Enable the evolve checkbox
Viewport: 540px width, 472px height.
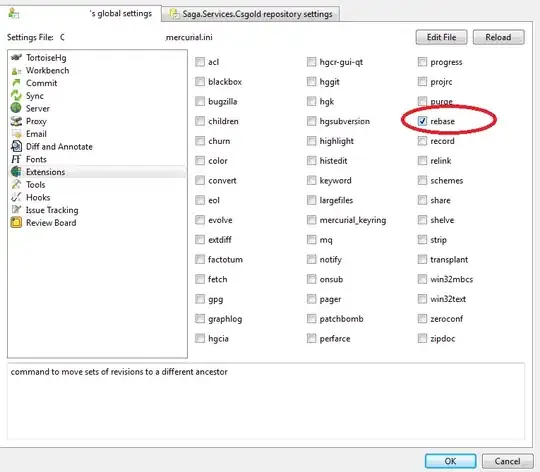coord(200,220)
